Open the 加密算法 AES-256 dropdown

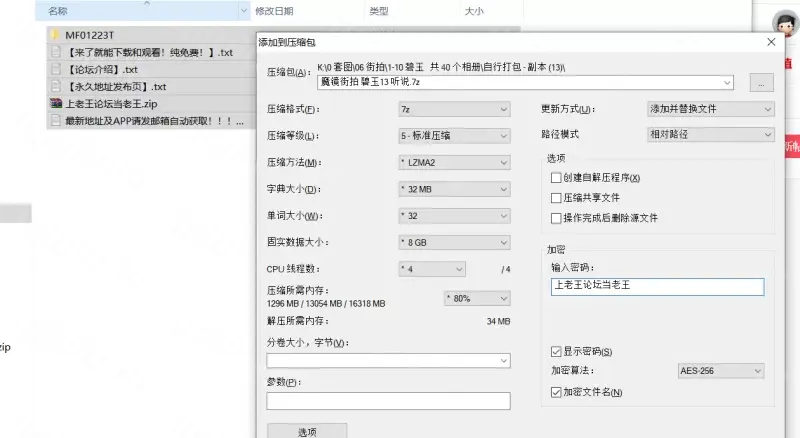click(x=721, y=371)
